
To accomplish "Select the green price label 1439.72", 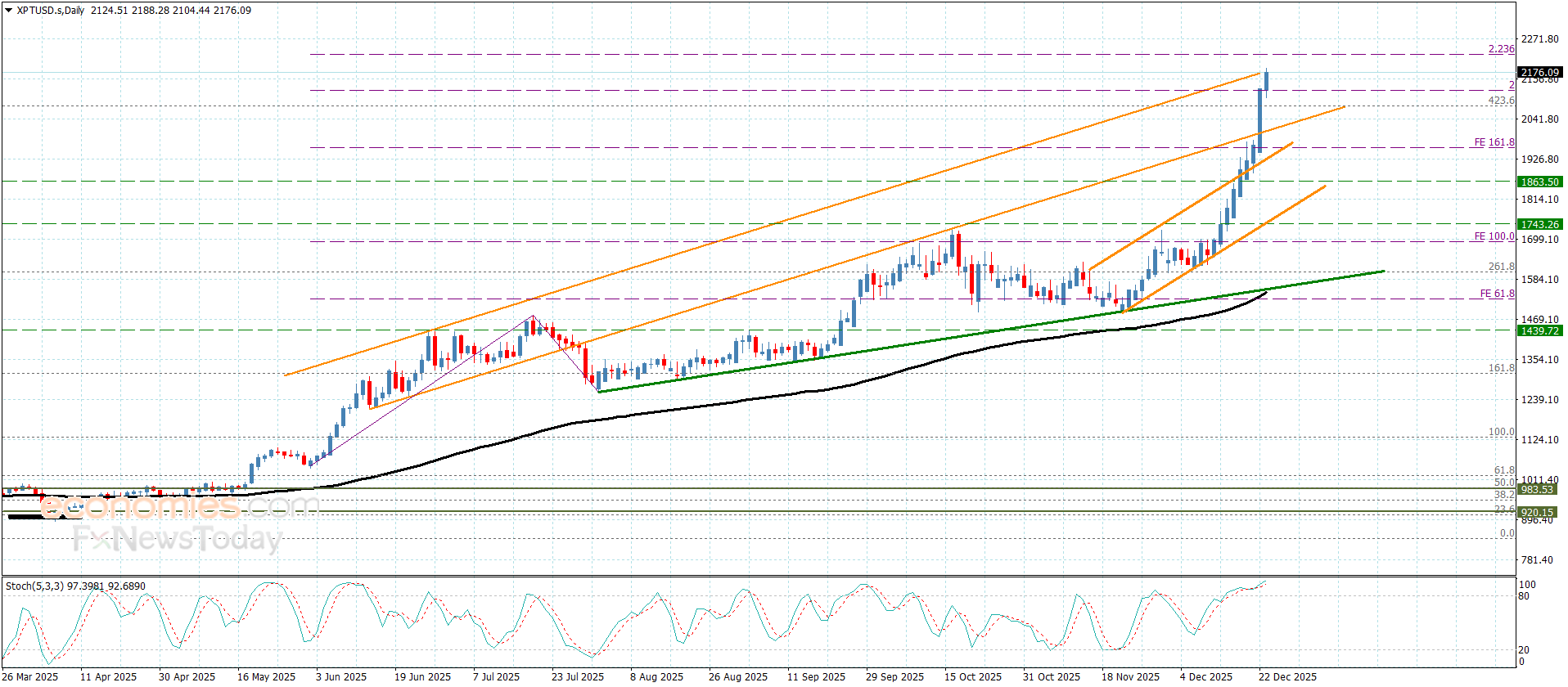I will pos(1539,330).
